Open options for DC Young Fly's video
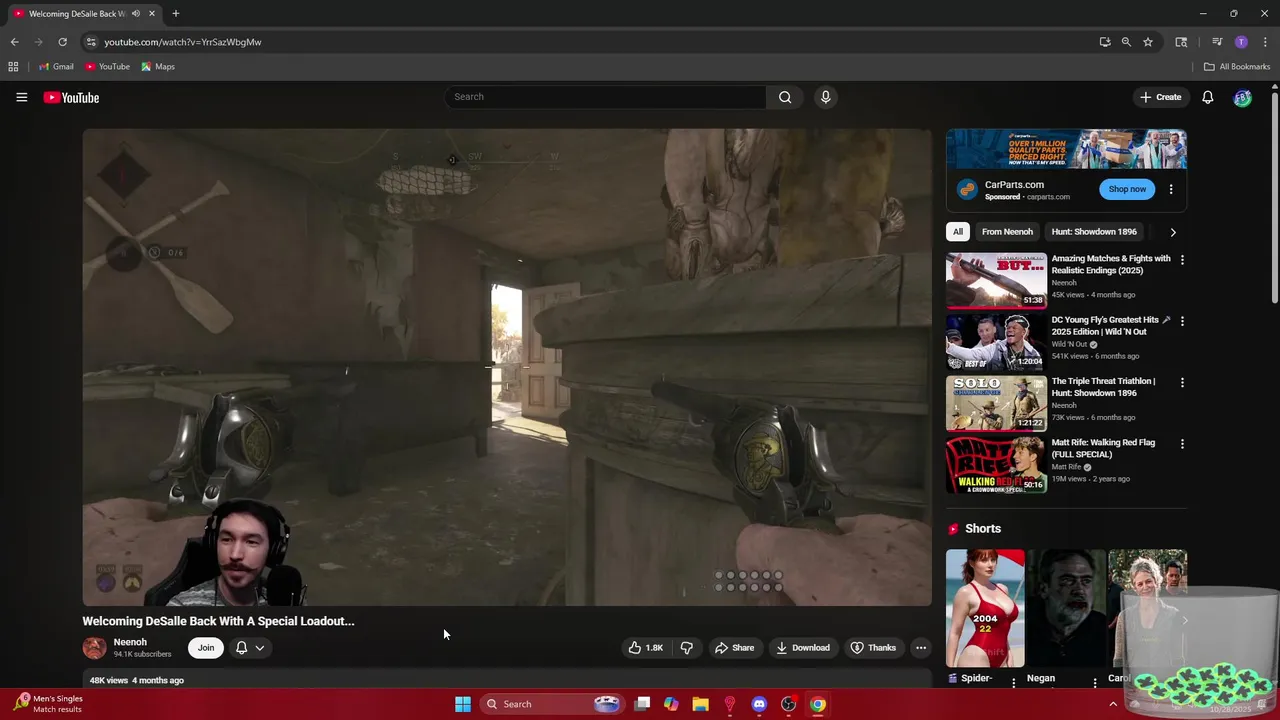Screen dimensions: 1280x720 click(x=1182, y=321)
